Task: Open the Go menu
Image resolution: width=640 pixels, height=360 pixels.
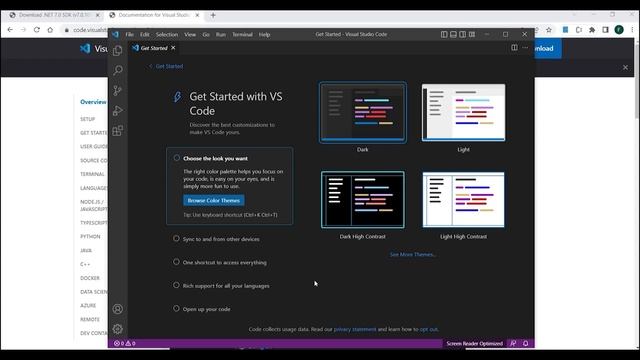Action: [x=206, y=35]
